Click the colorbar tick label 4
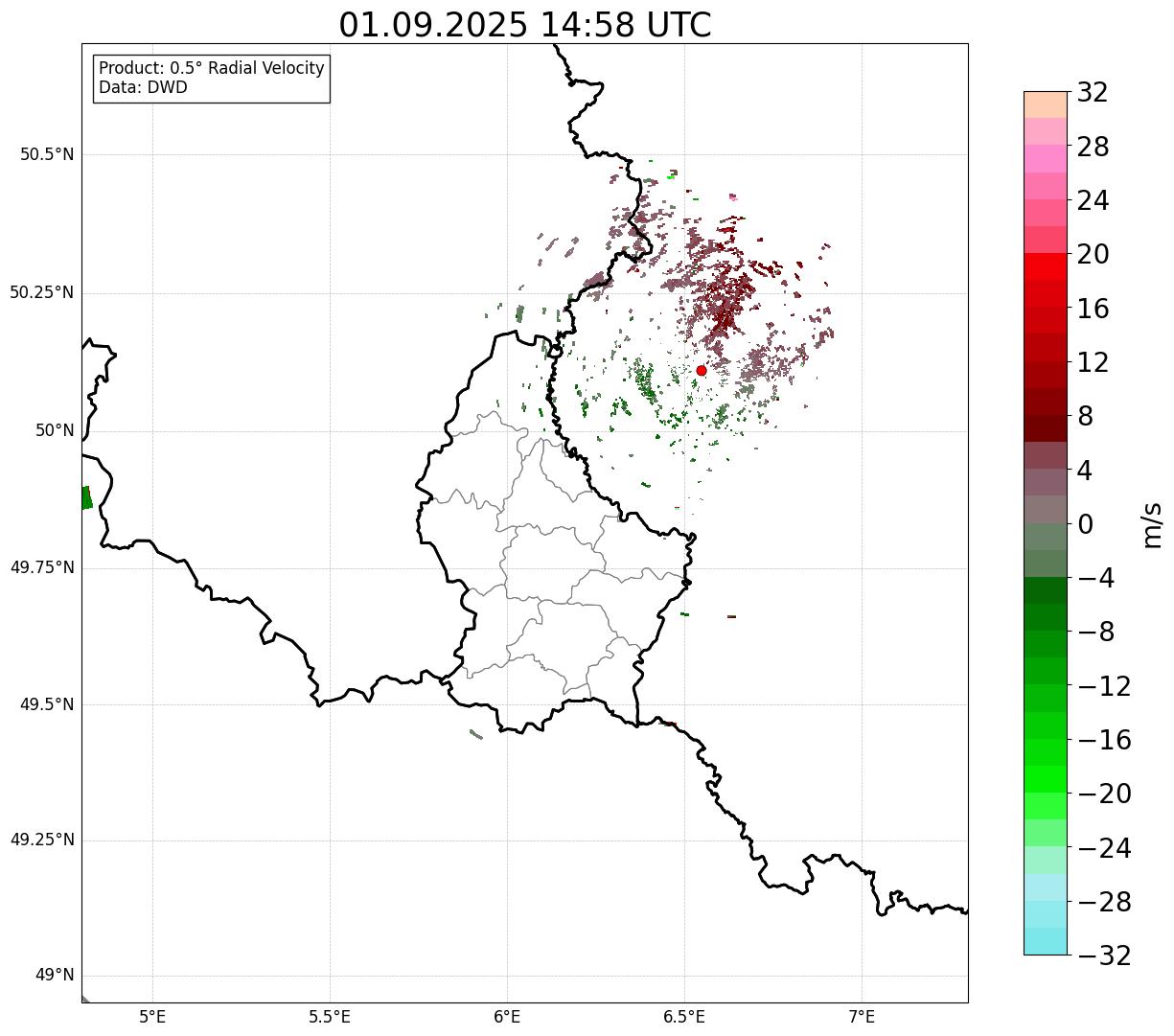Screen dimensions: 1174x1036 click(x=1085, y=471)
